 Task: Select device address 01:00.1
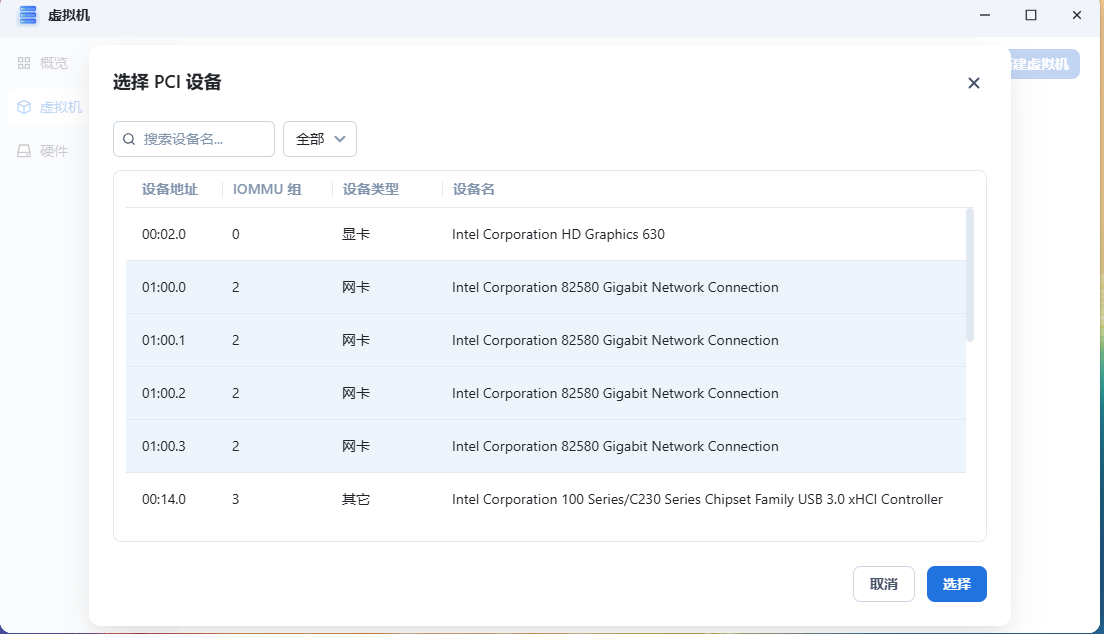(x=163, y=340)
